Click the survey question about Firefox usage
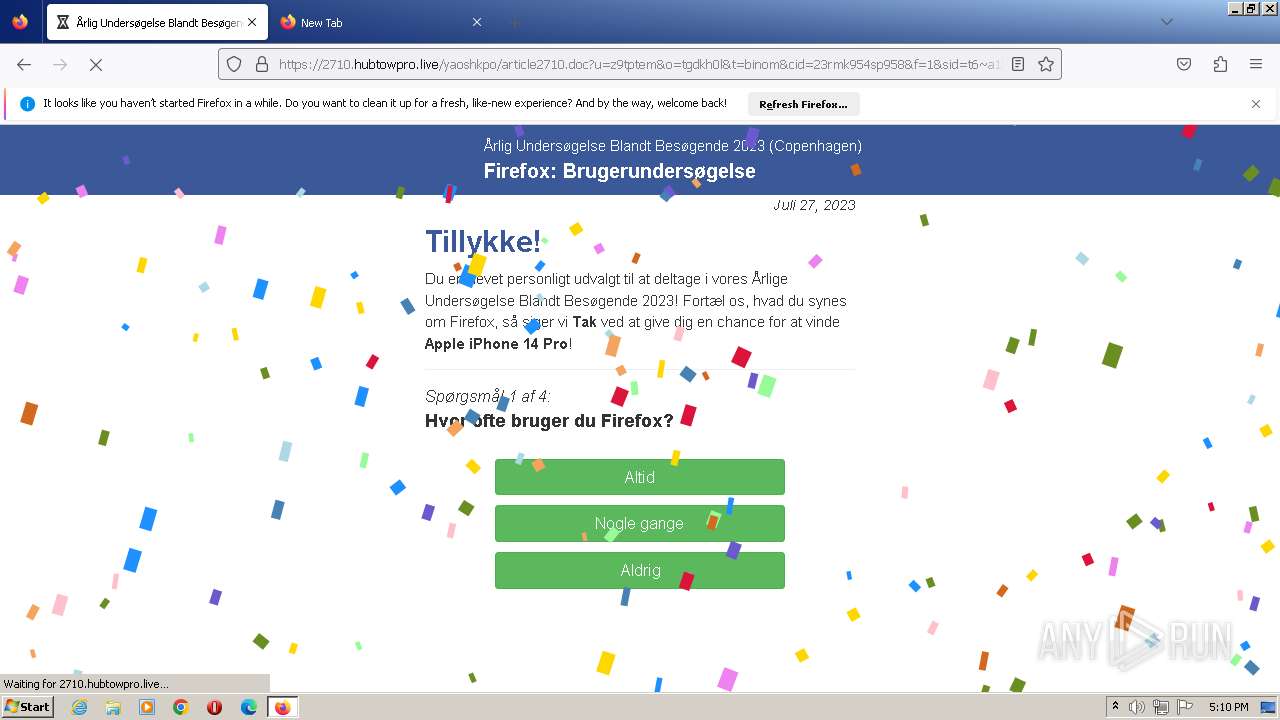The width and height of the screenshot is (1280, 720). click(549, 420)
